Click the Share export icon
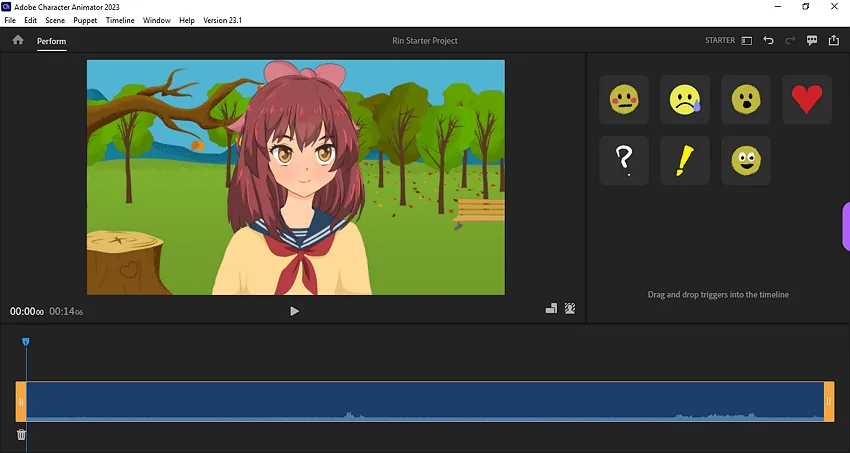Screen dimensions: 850x453 click(834, 40)
